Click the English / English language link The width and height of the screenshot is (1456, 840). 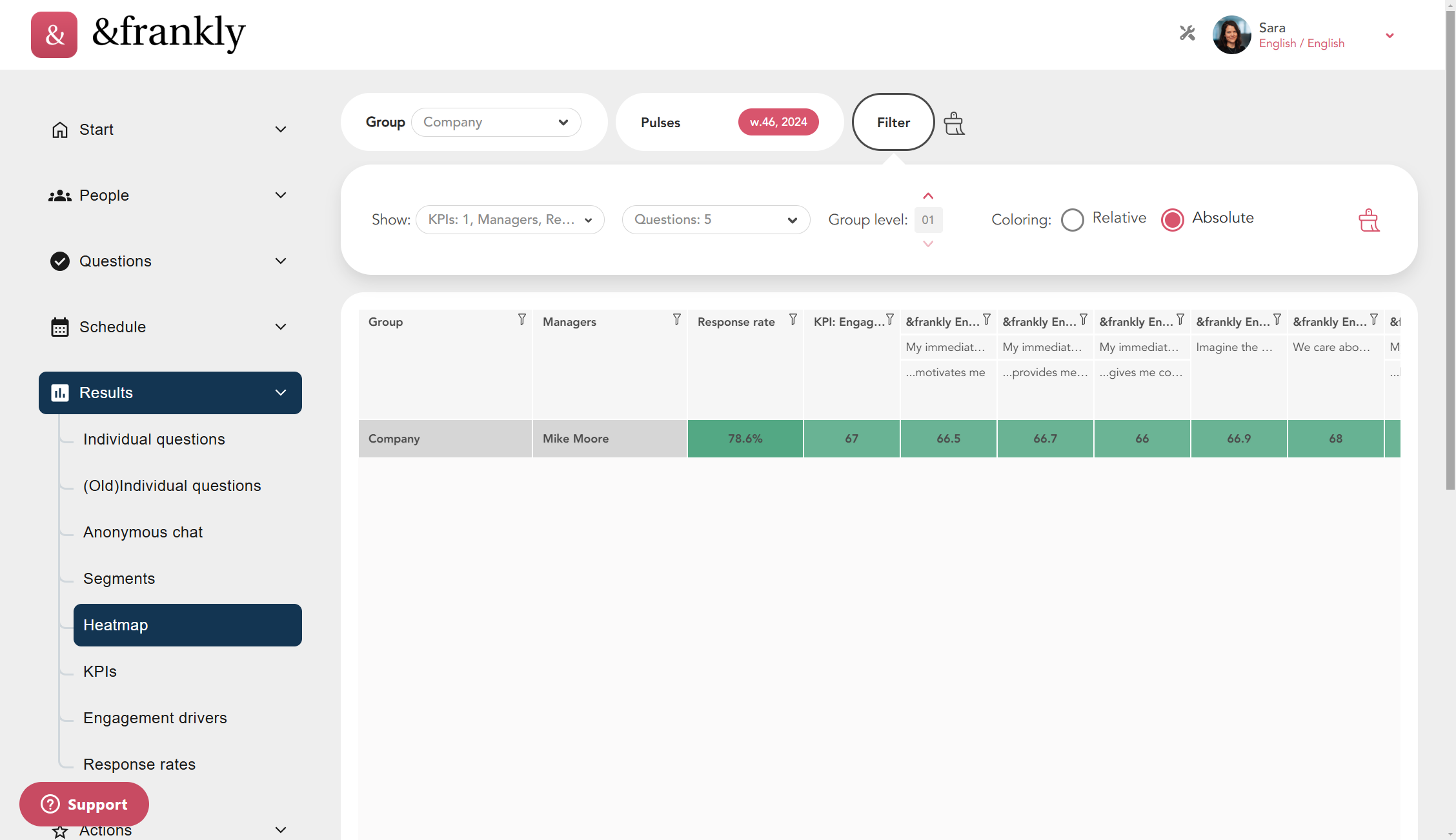click(1302, 43)
